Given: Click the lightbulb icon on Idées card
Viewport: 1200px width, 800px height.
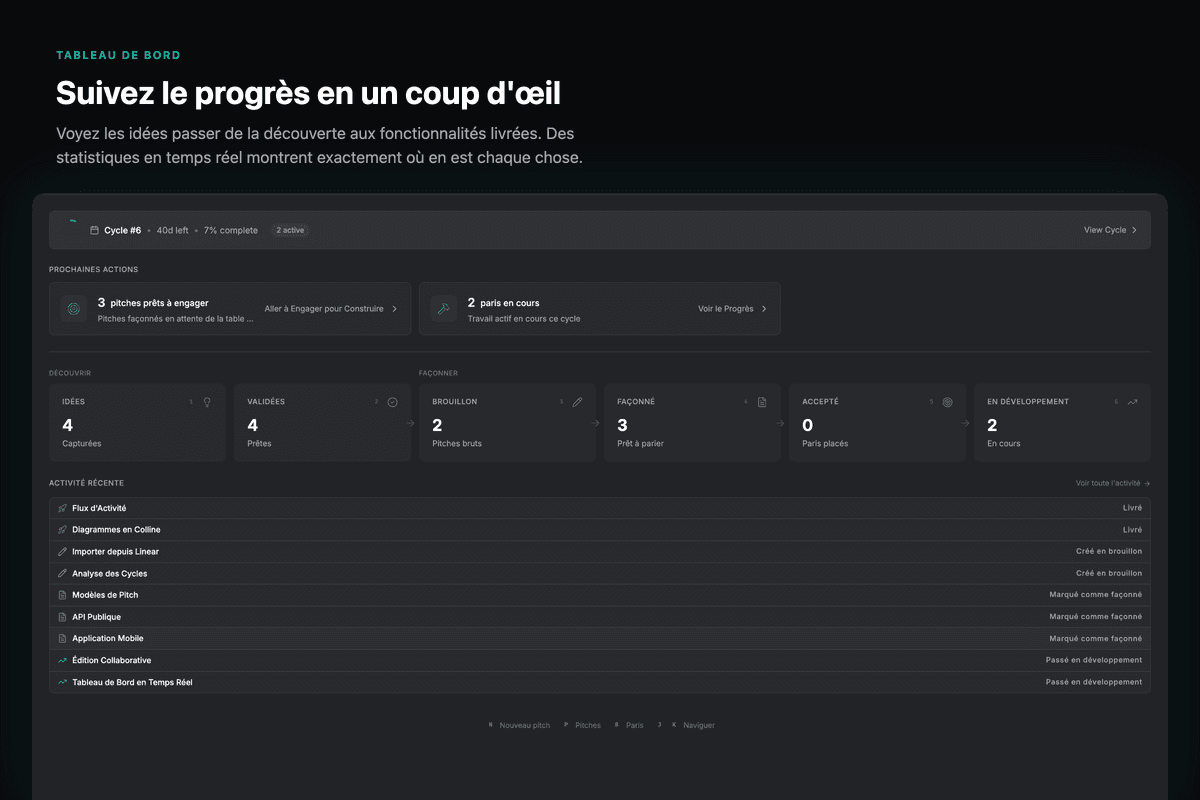Looking at the screenshot, I should coord(207,402).
